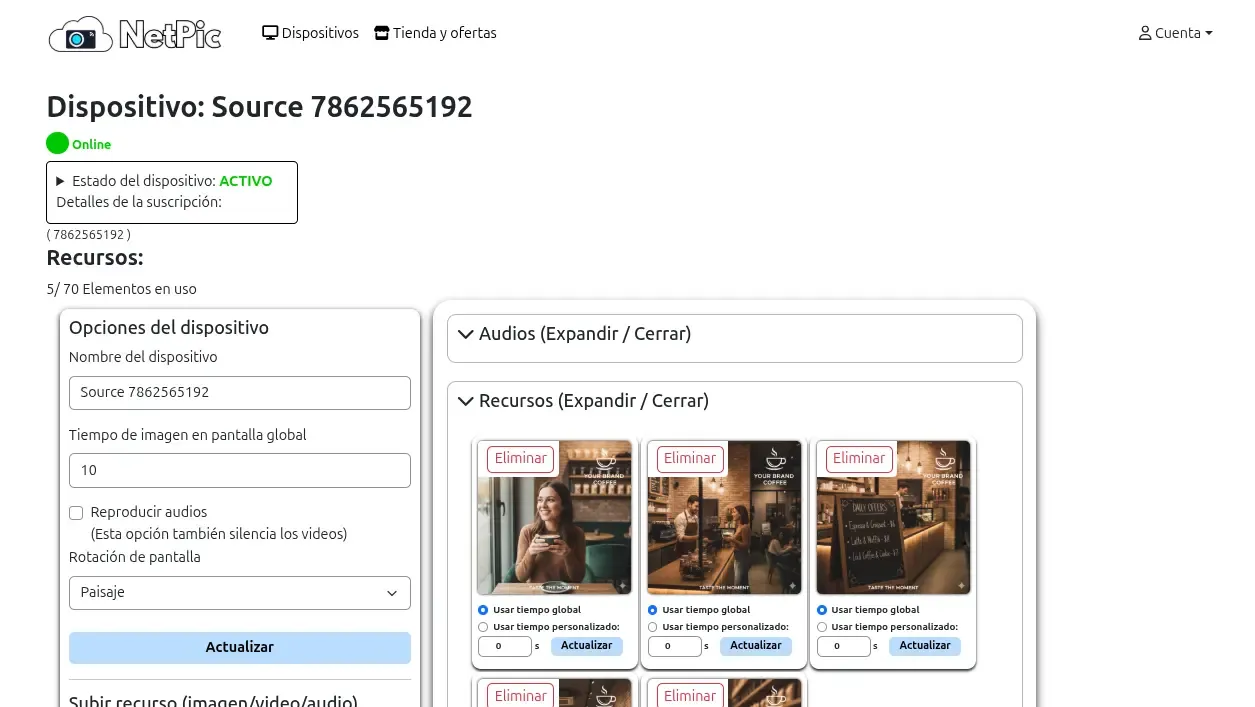This screenshot has width=1255, height=707.
Task: Select global time for the chalkboard menu image
Action: coord(822,610)
